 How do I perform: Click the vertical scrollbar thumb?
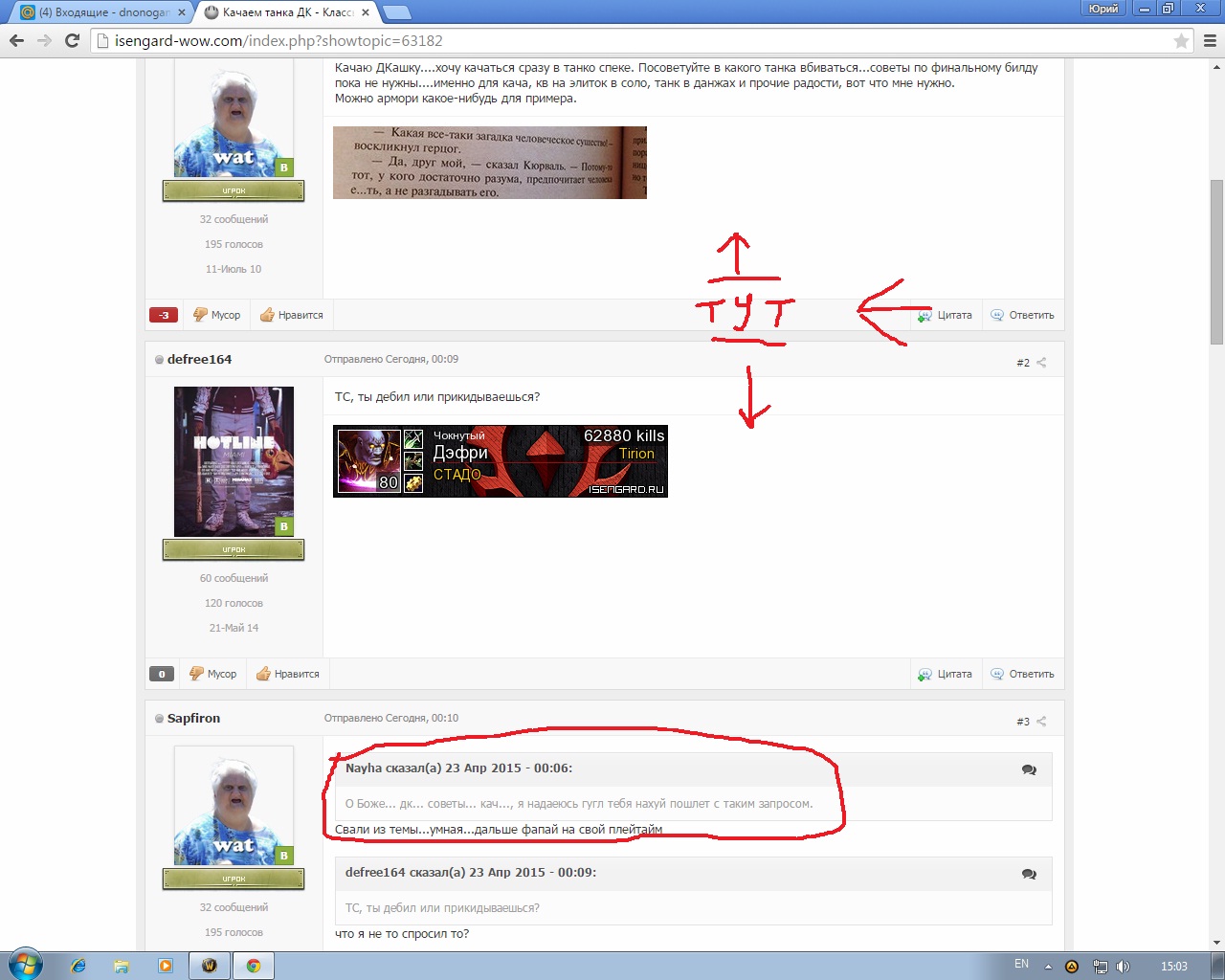click(x=1216, y=260)
